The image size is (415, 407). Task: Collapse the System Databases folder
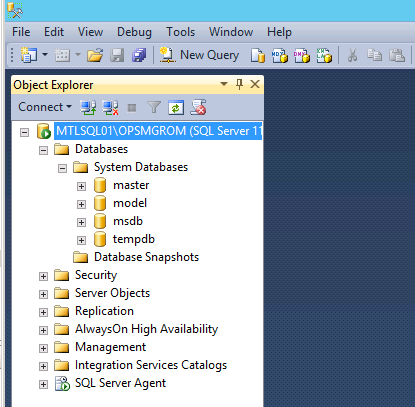pos(62,168)
